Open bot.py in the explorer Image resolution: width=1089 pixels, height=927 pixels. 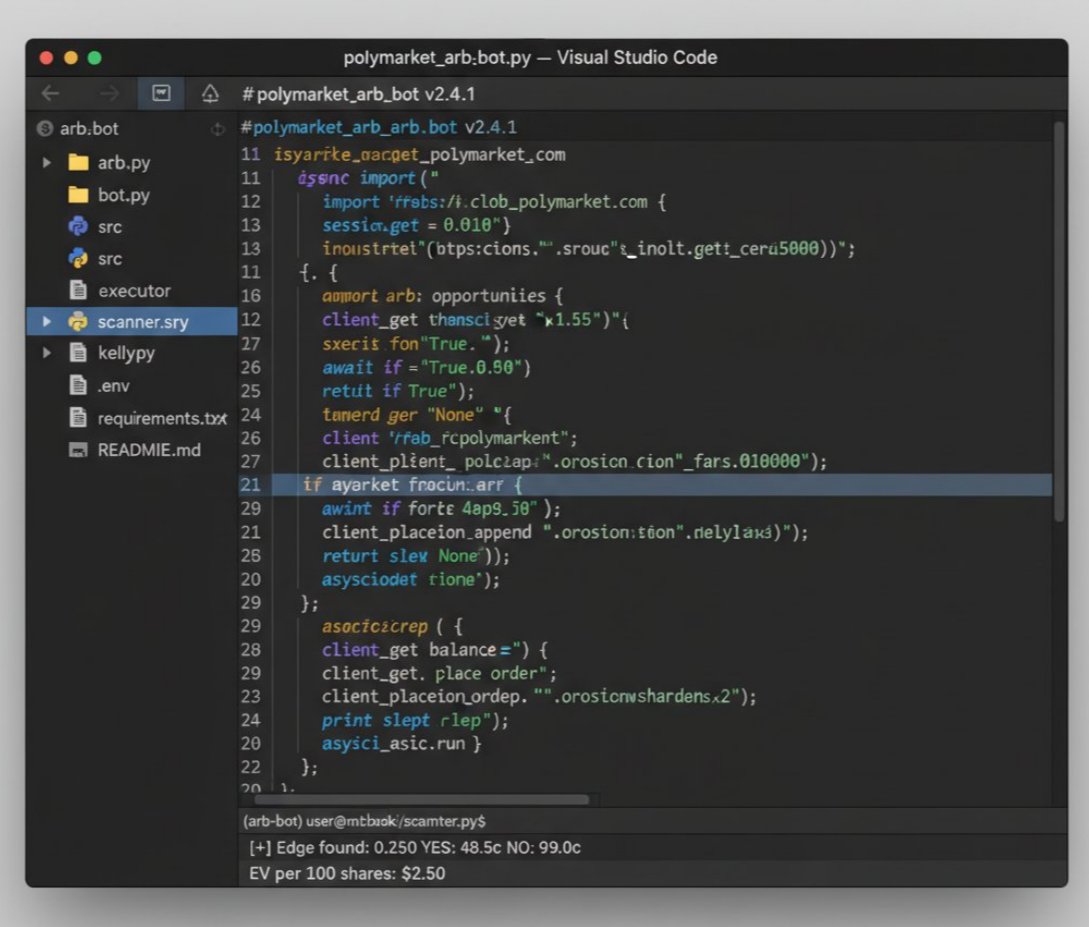[x=124, y=196]
